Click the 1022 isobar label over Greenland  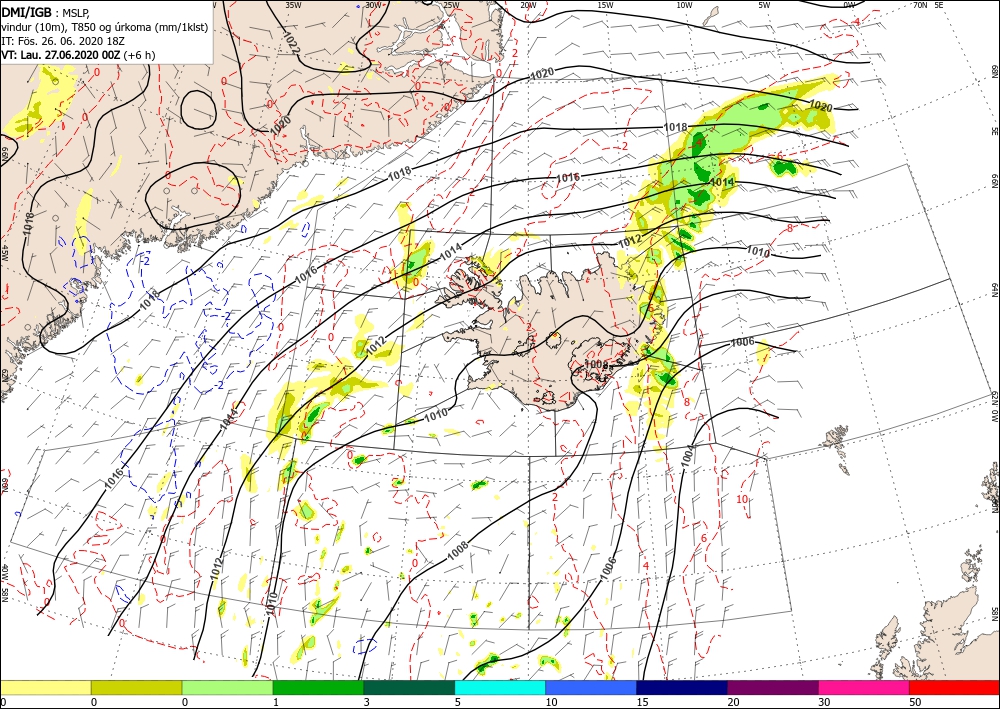coord(290,43)
